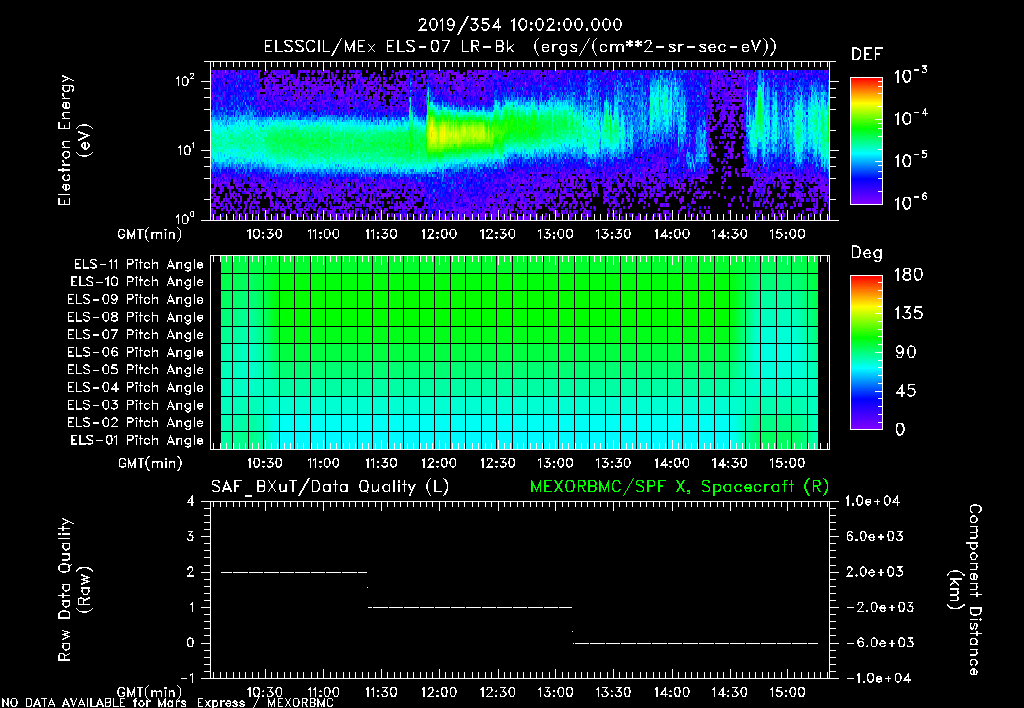This screenshot has height=708, width=1024.
Task: Click the data quality line at level 2
Action: (295, 572)
